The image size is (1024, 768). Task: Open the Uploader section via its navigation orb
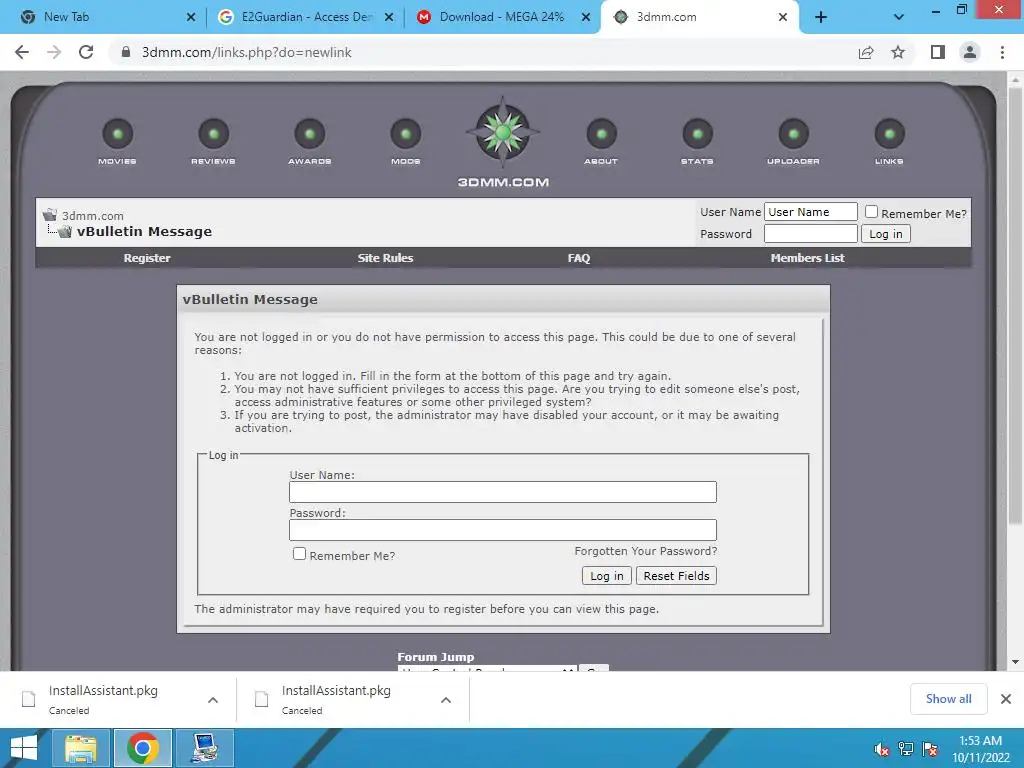pos(793,135)
